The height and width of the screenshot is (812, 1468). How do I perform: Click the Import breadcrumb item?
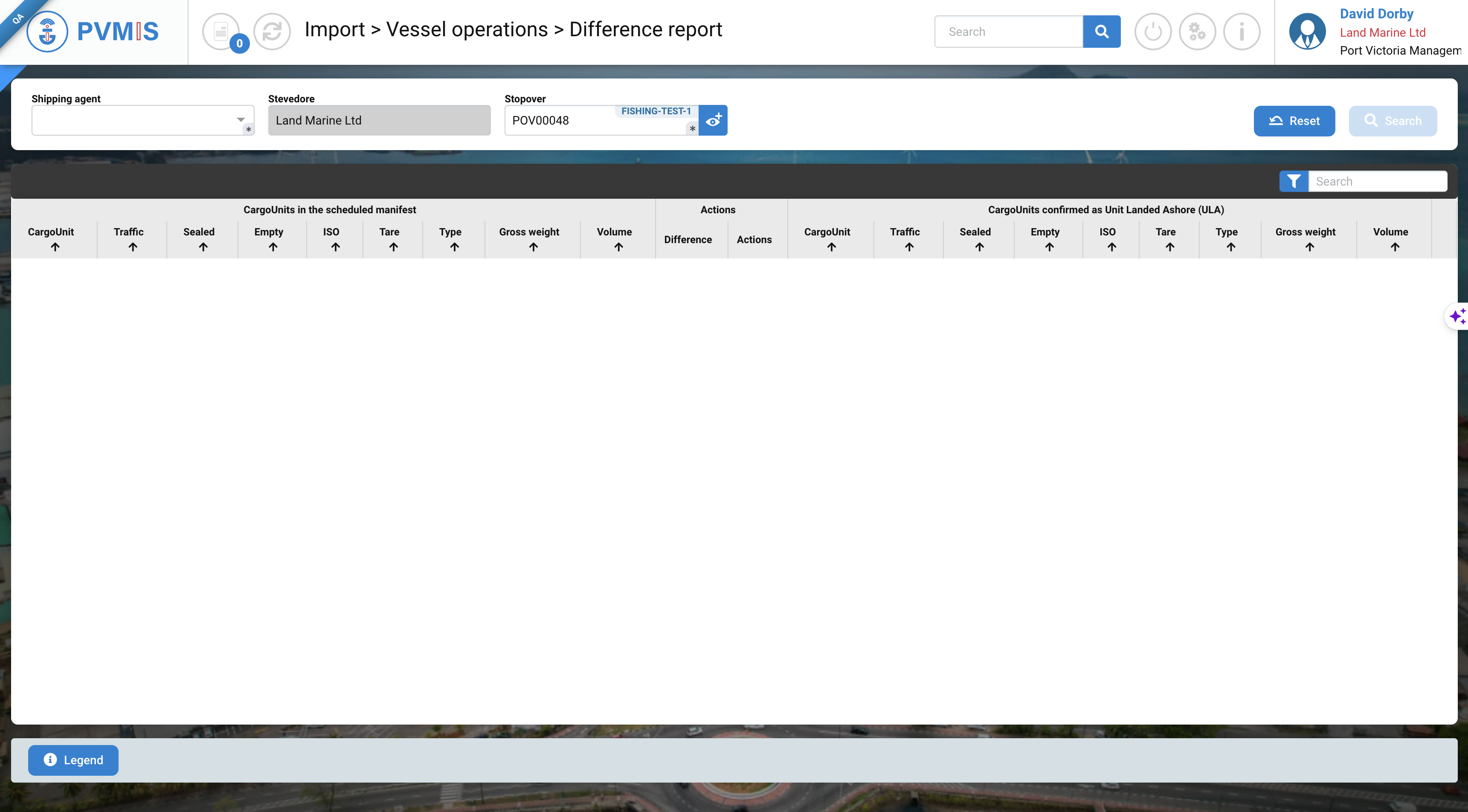click(334, 29)
